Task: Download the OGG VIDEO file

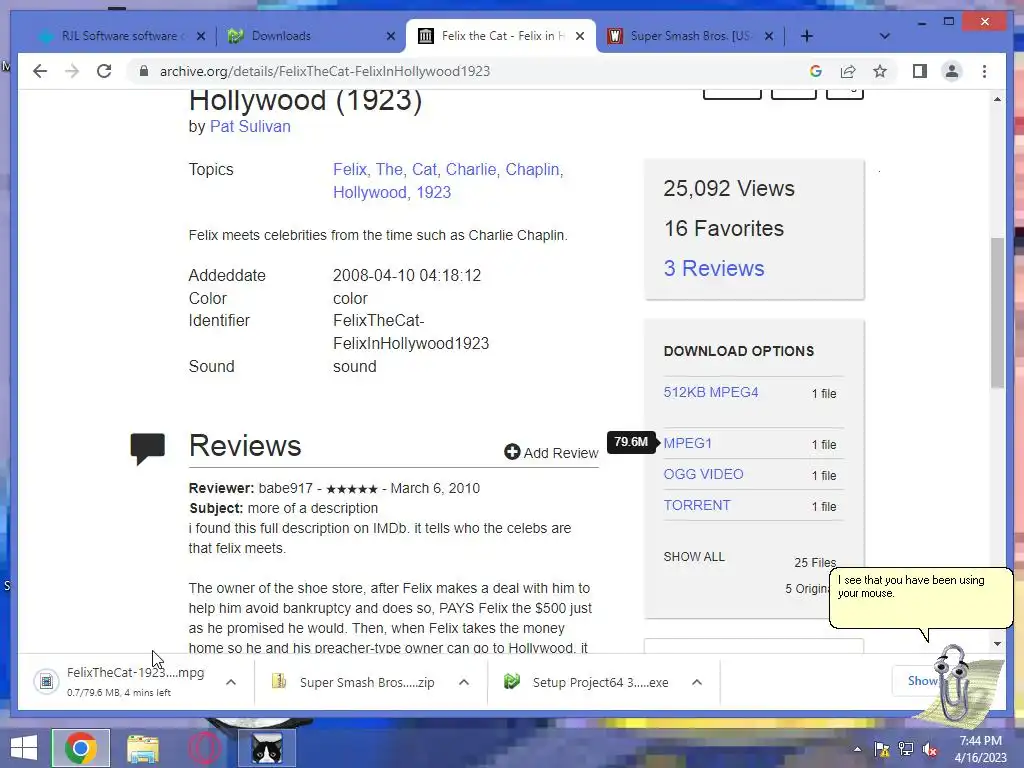Action: click(703, 474)
